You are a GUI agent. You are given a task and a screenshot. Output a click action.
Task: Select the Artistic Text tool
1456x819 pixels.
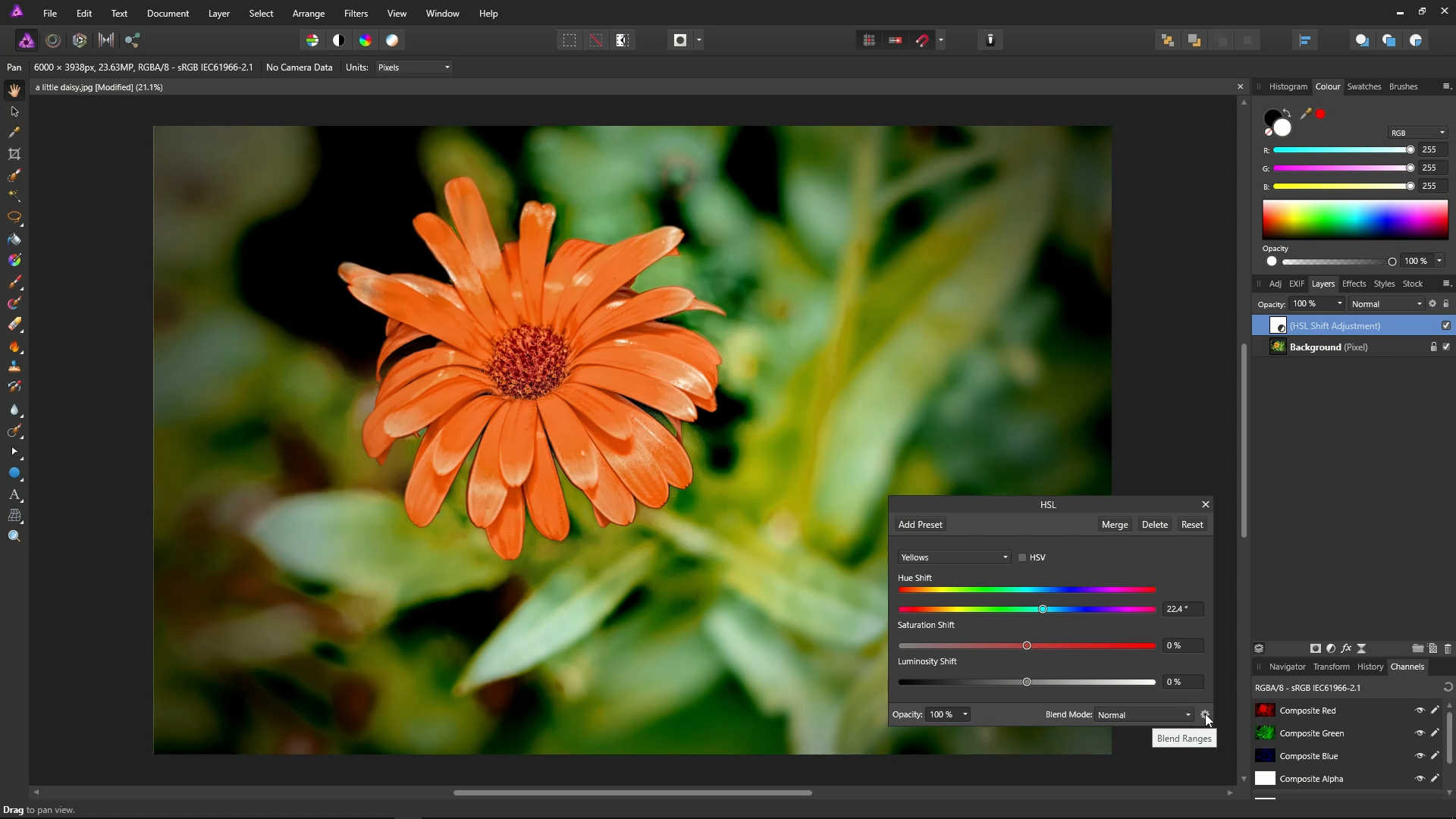pyautogui.click(x=14, y=494)
